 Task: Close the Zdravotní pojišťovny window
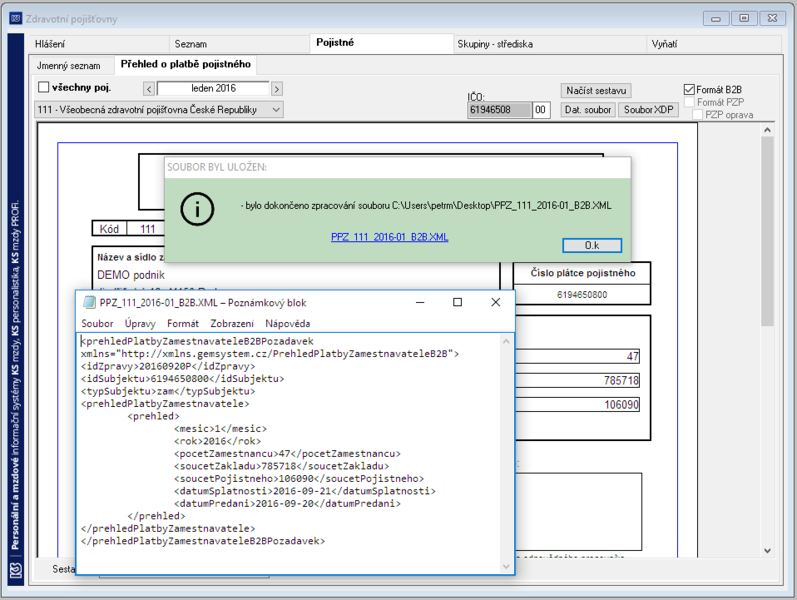click(x=772, y=19)
